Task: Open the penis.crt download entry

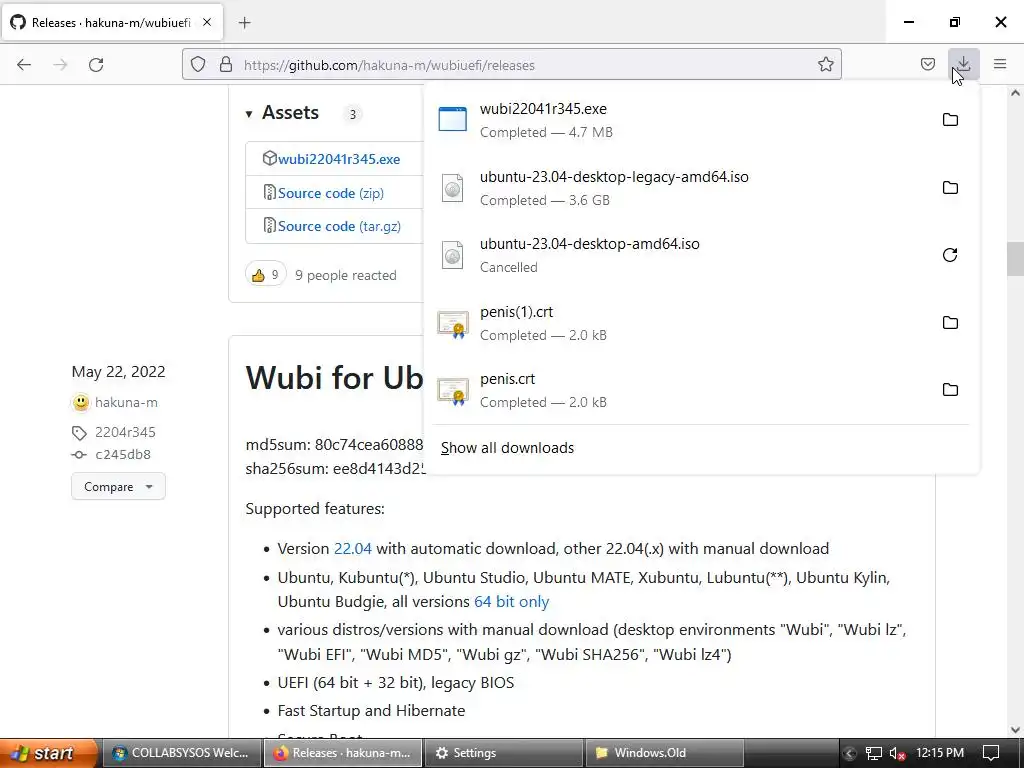Action: pyautogui.click(x=679, y=391)
